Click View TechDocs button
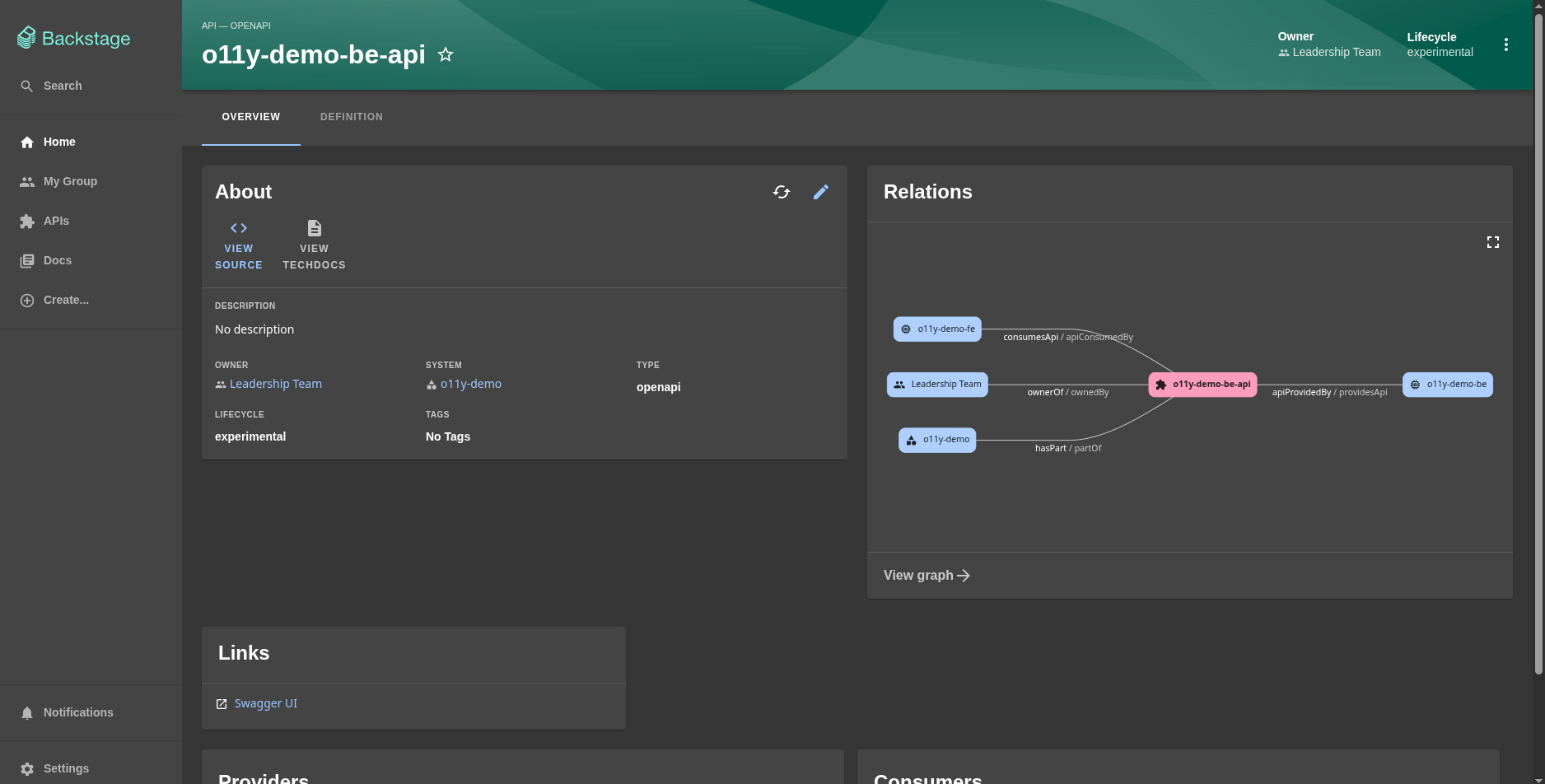Image resolution: width=1545 pixels, height=784 pixels. pos(314,245)
